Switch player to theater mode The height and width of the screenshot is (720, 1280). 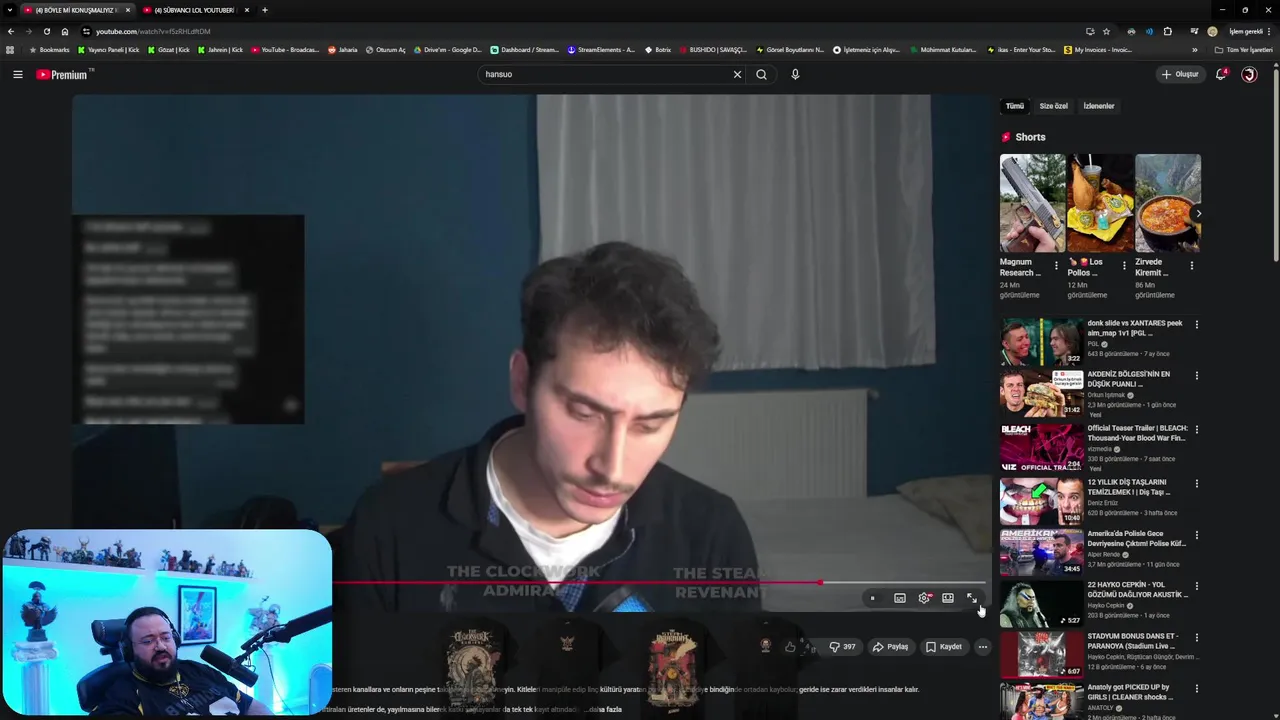point(948,598)
